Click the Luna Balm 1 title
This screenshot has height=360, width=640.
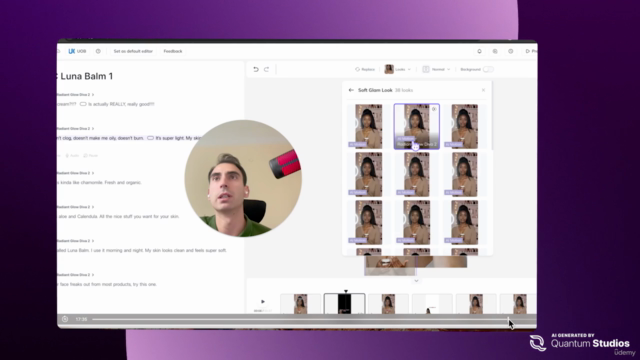click(86, 76)
